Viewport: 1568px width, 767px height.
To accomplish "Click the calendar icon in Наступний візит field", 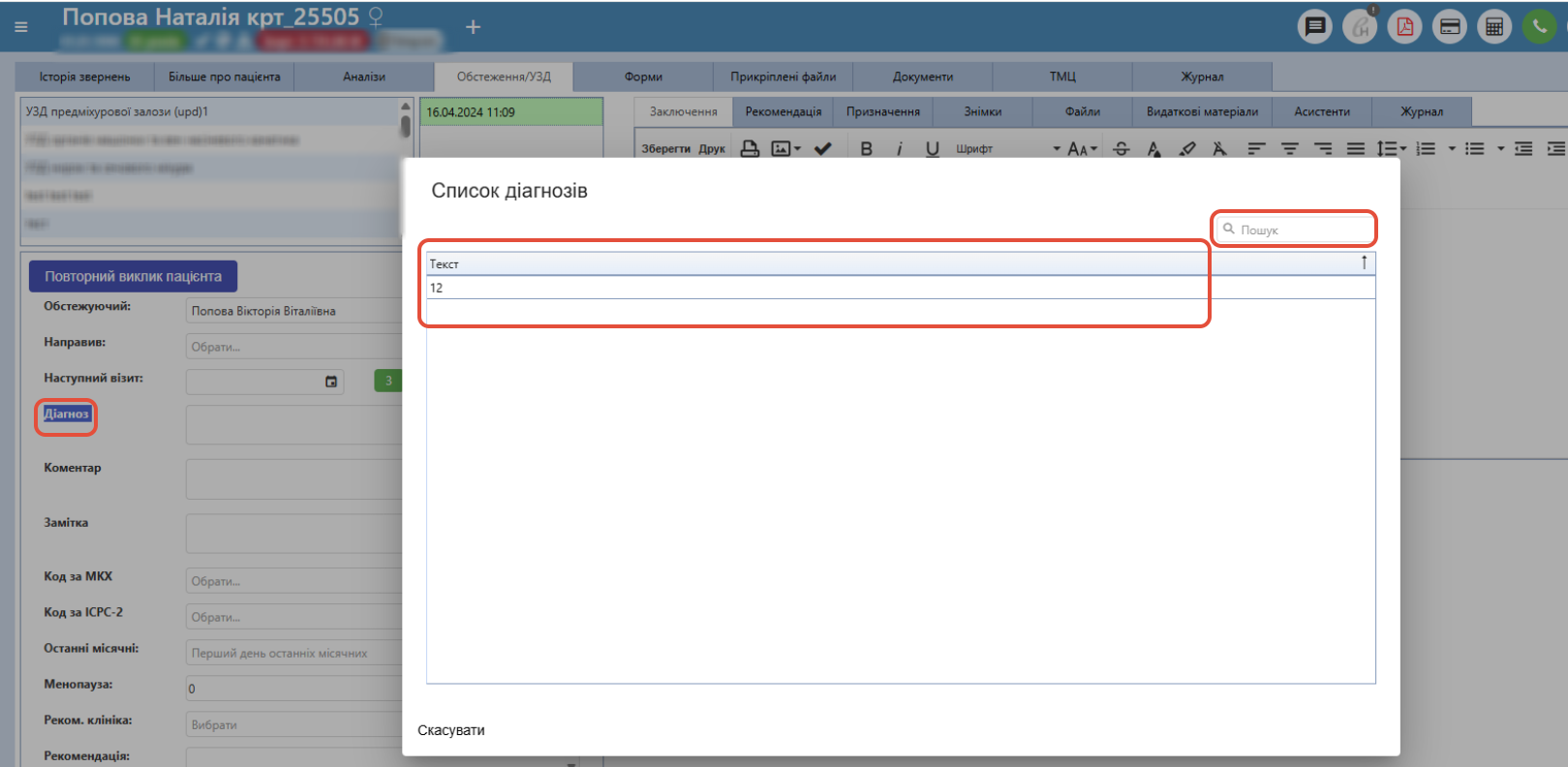I will pos(331,382).
